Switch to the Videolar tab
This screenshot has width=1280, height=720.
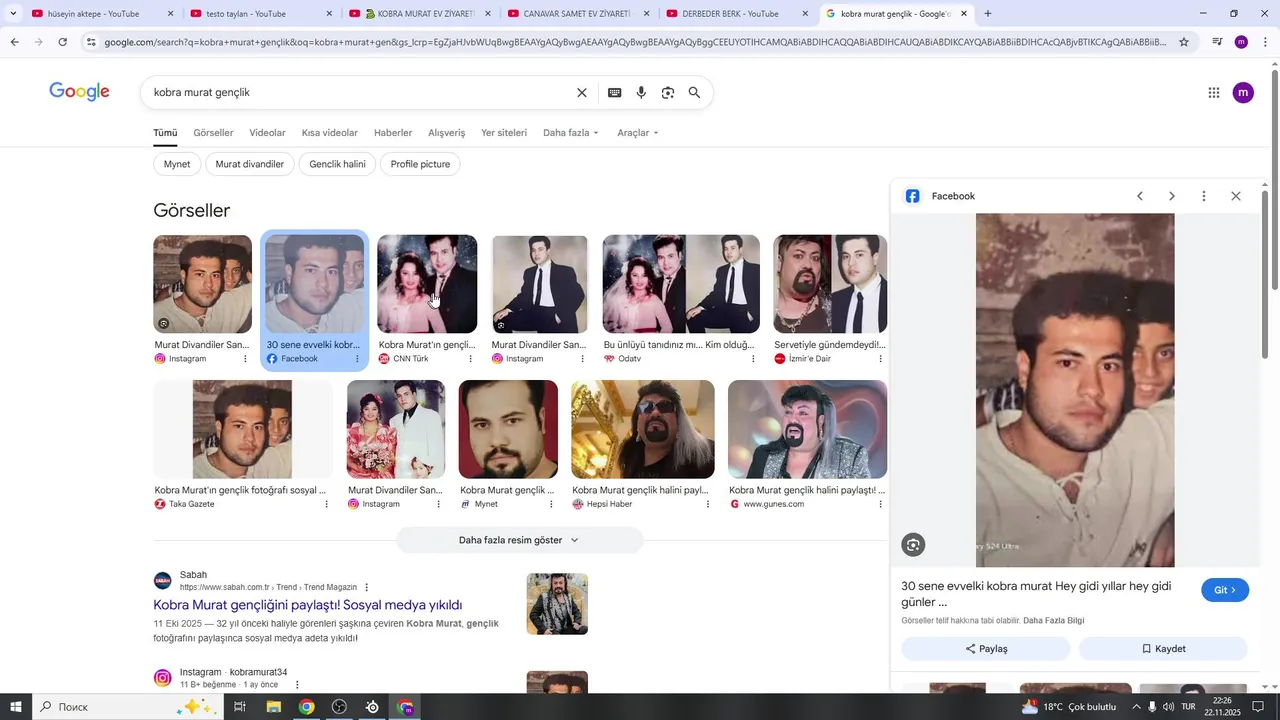pyautogui.click(x=267, y=133)
